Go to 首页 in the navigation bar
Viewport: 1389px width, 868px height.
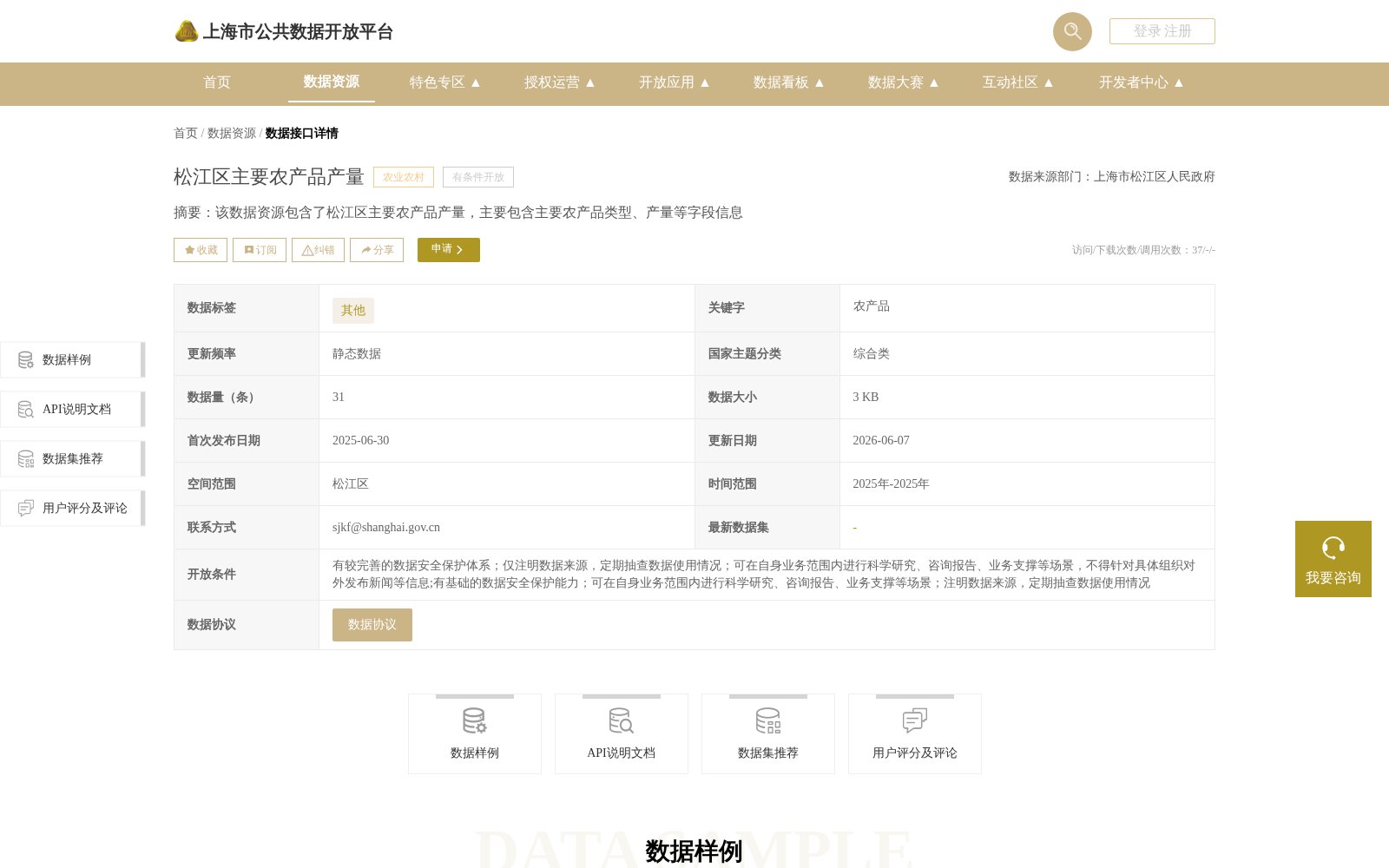pyautogui.click(x=217, y=82)
